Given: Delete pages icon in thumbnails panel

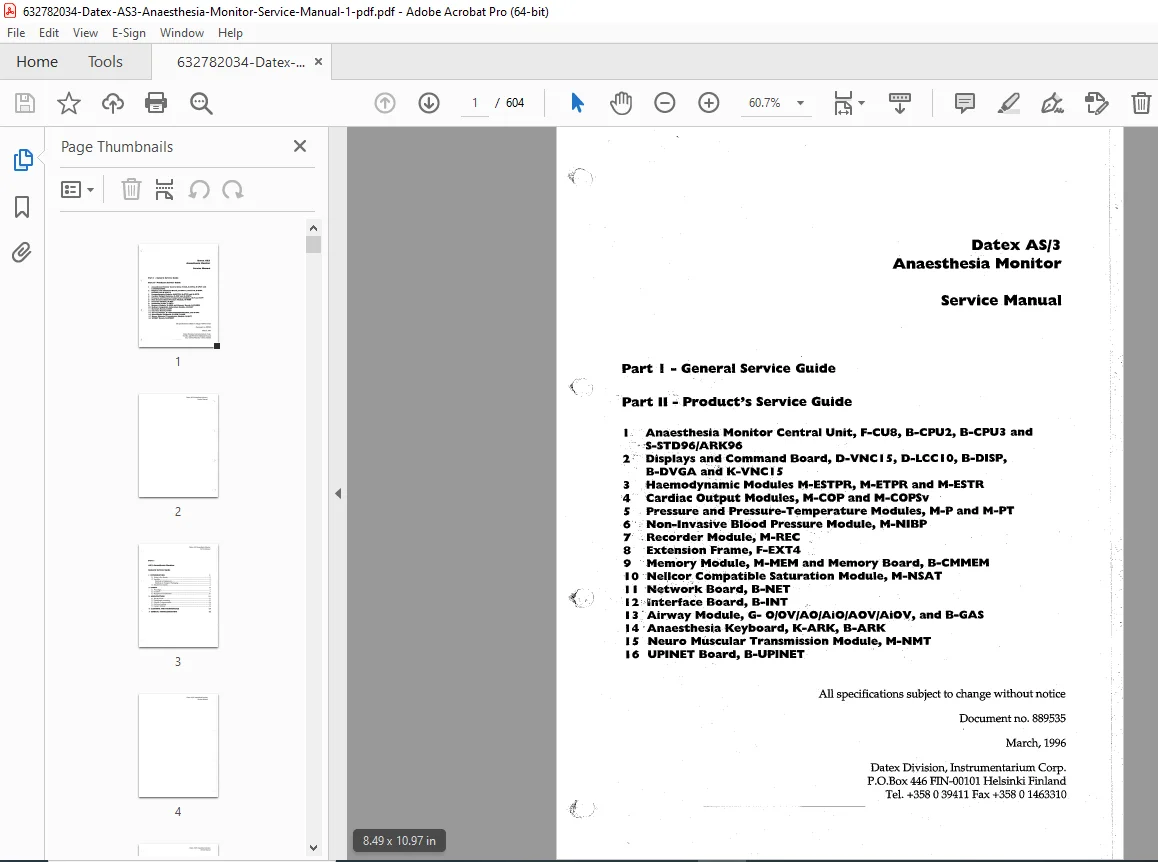Looking at the screenshot, I should [131, 190].
